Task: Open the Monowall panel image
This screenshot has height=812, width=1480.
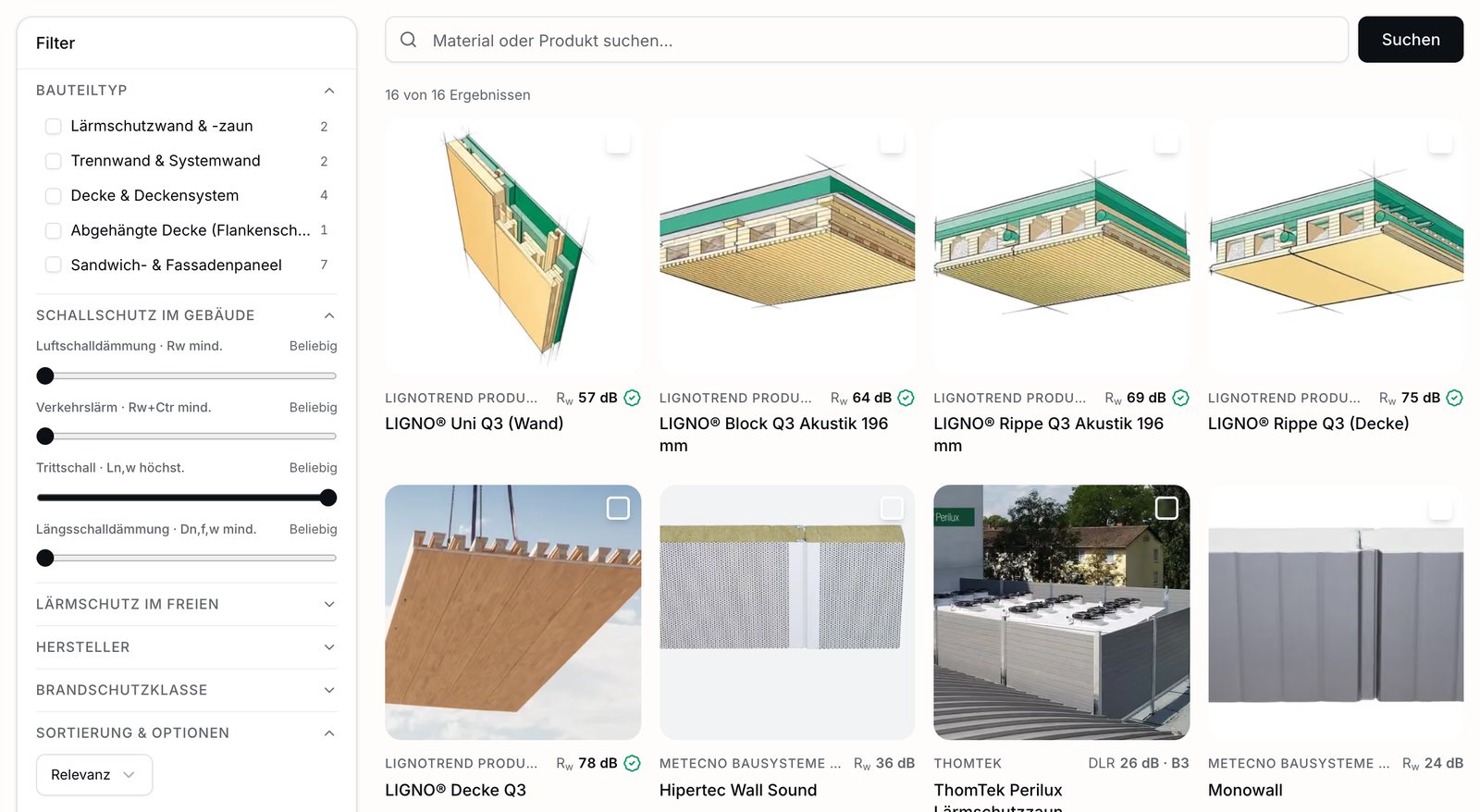Action: pos(1336,612)
